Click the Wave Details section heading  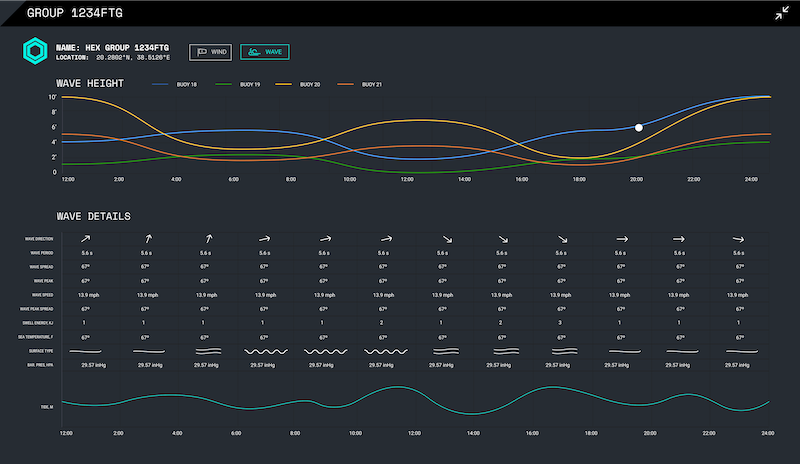[93, 216]
